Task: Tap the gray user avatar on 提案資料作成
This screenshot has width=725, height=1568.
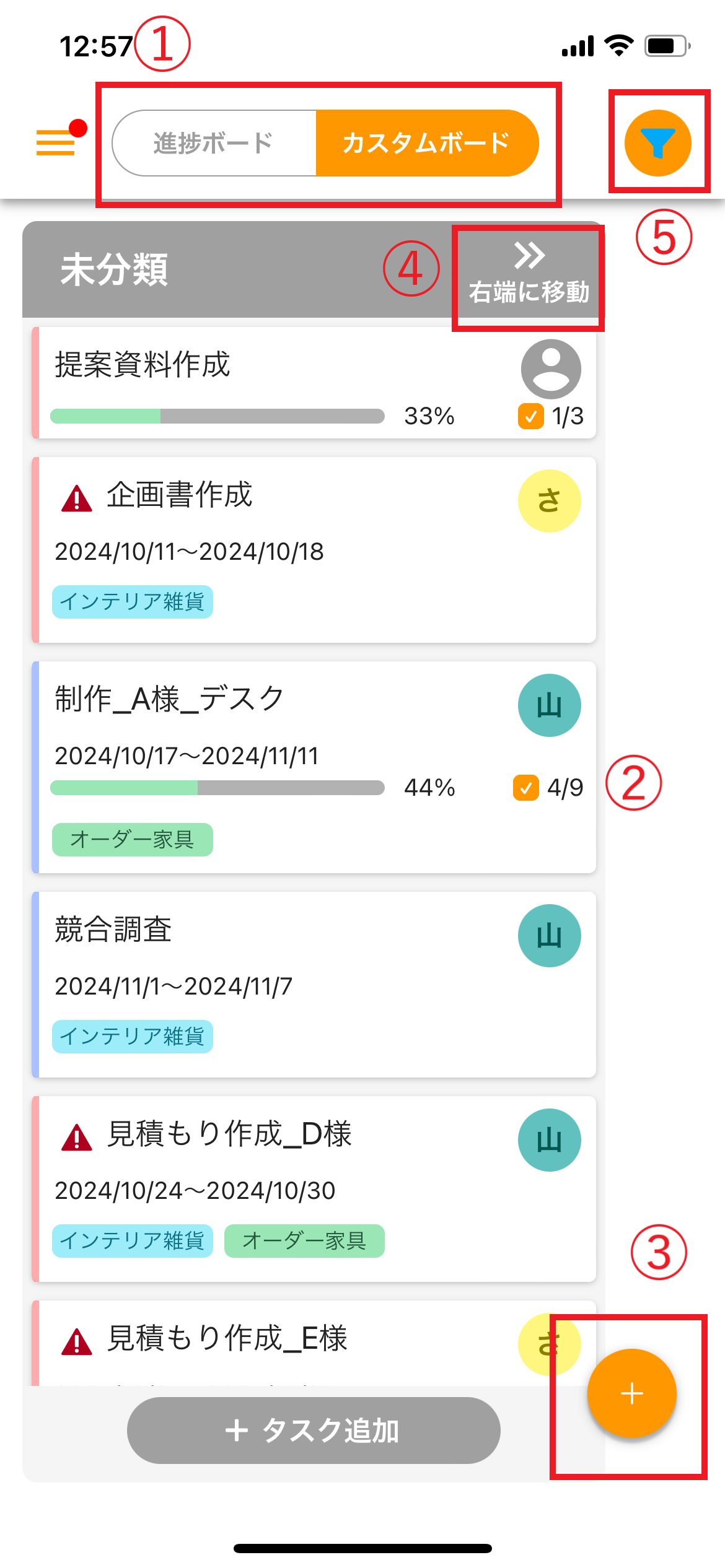Action: pos(550,369)
